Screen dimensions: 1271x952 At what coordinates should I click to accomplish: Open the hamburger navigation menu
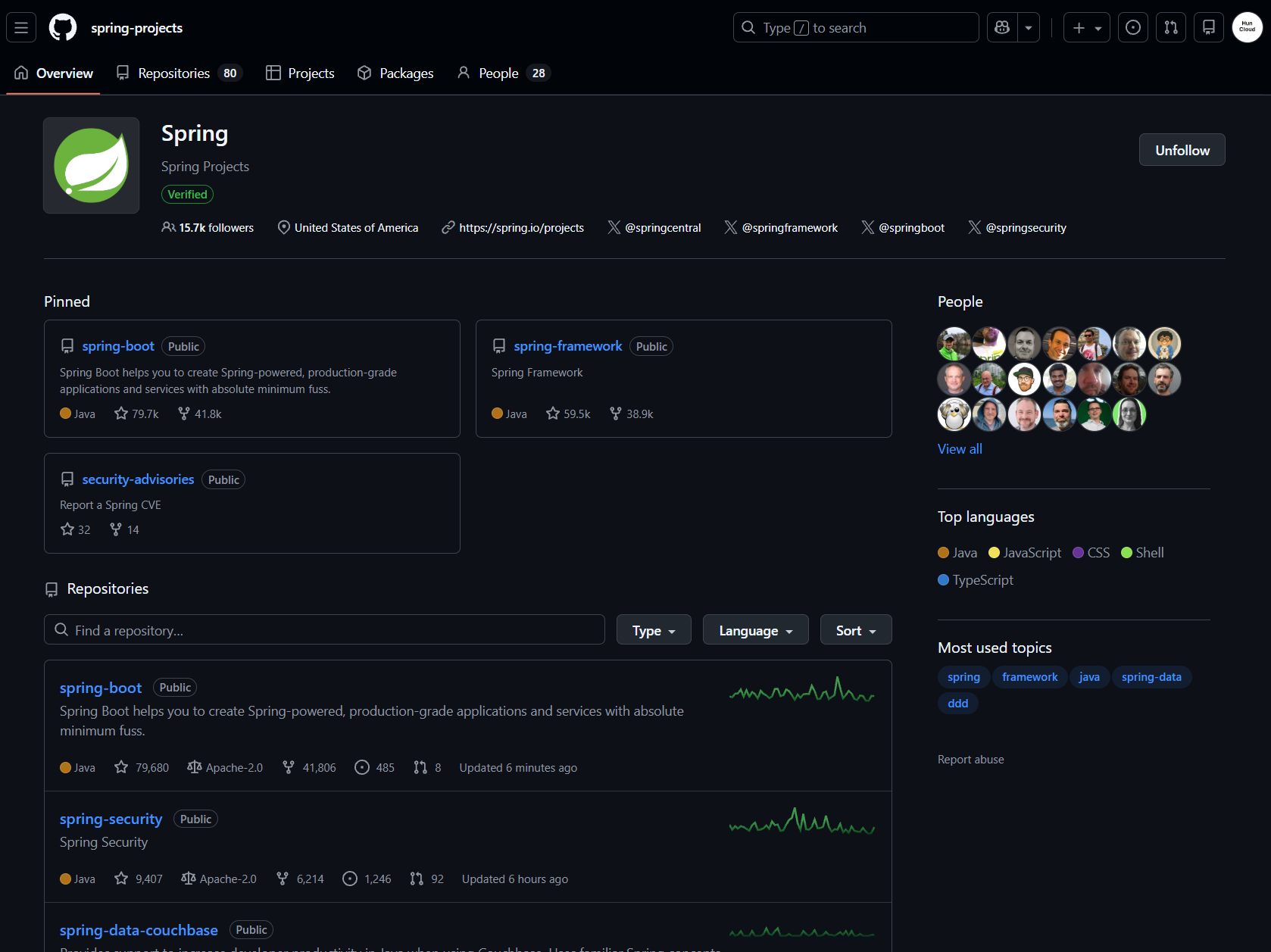[21, 27]
